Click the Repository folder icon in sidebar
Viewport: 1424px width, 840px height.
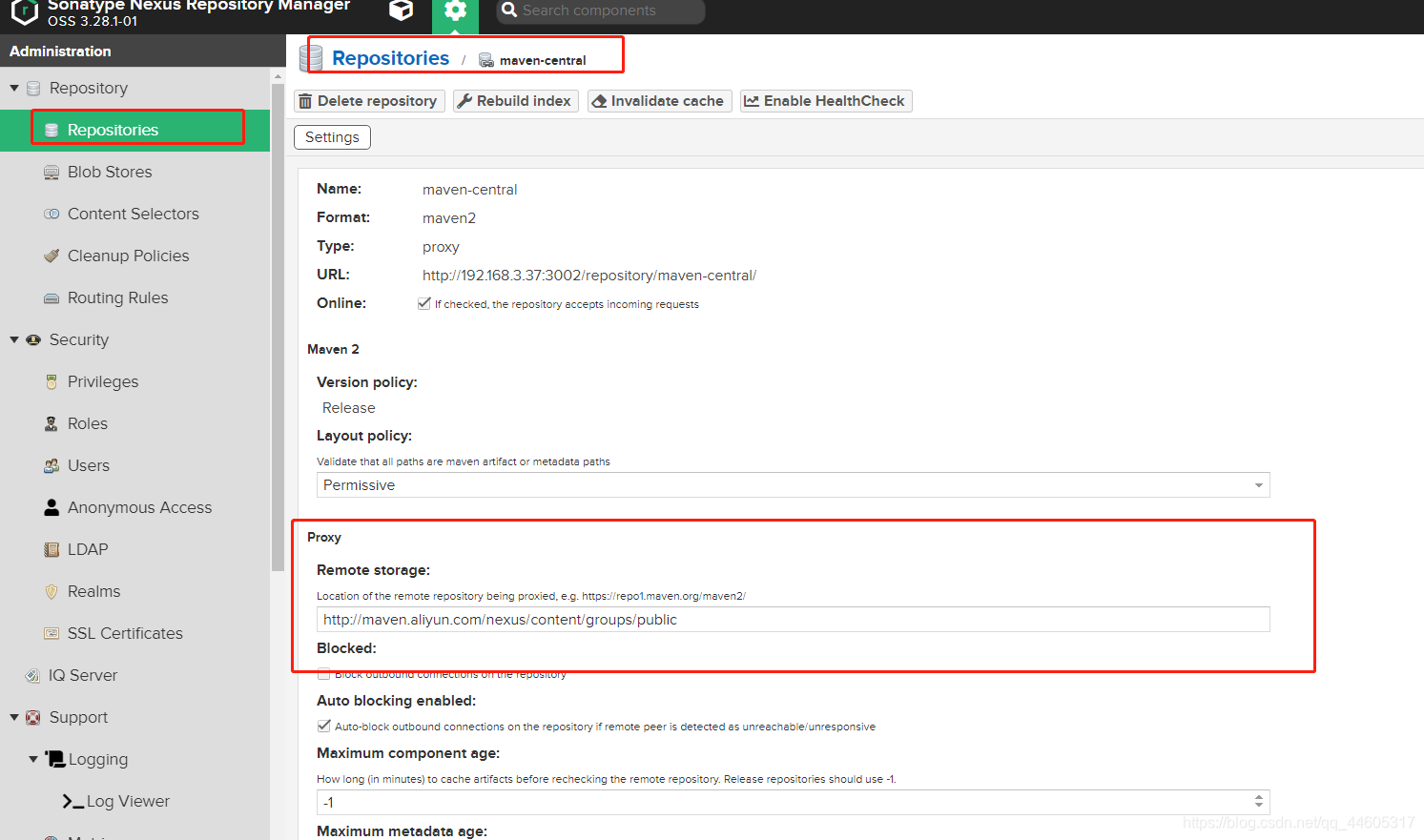pos(33,88)
